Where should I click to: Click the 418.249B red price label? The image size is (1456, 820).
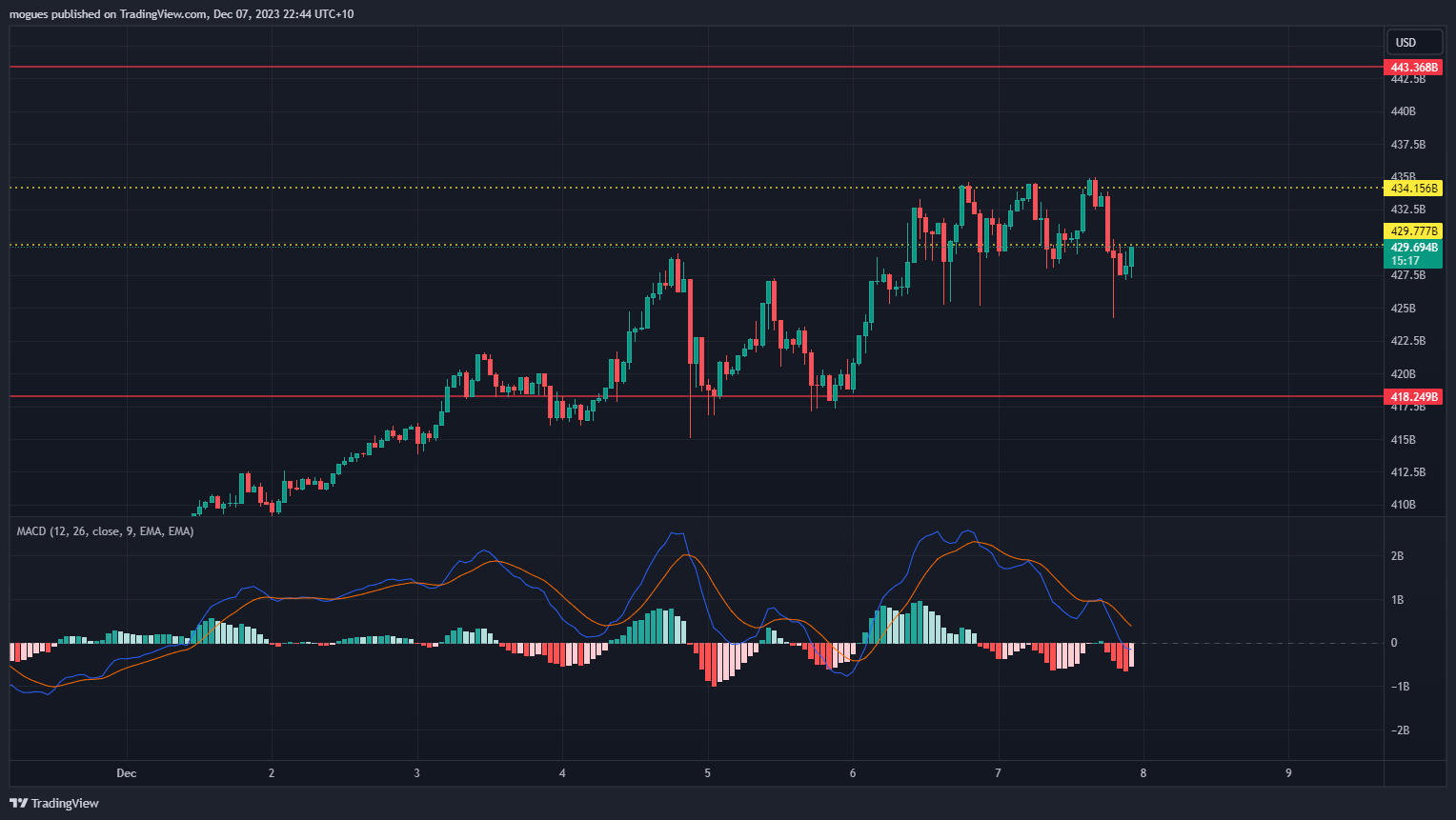pyautogui.click(x=1413, y=396)
